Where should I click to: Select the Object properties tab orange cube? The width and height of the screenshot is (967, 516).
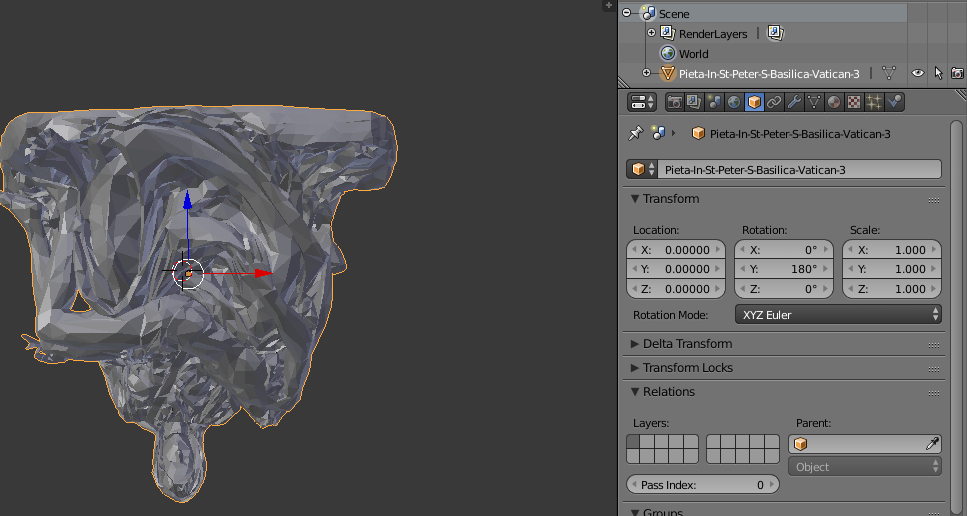click(x=754, y=102)
